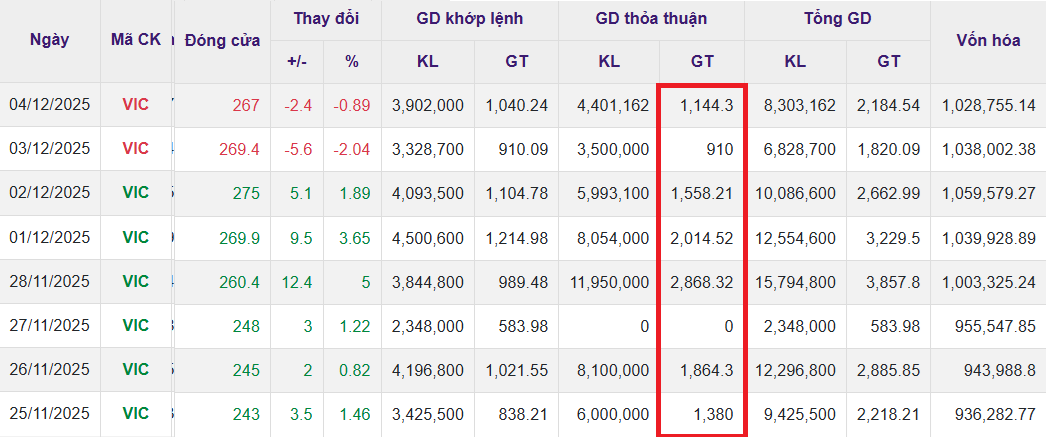This screenshot has height=437, width=1046.
Task: Click the GD khớp lệnh header
Action: (x=470, y=19)
